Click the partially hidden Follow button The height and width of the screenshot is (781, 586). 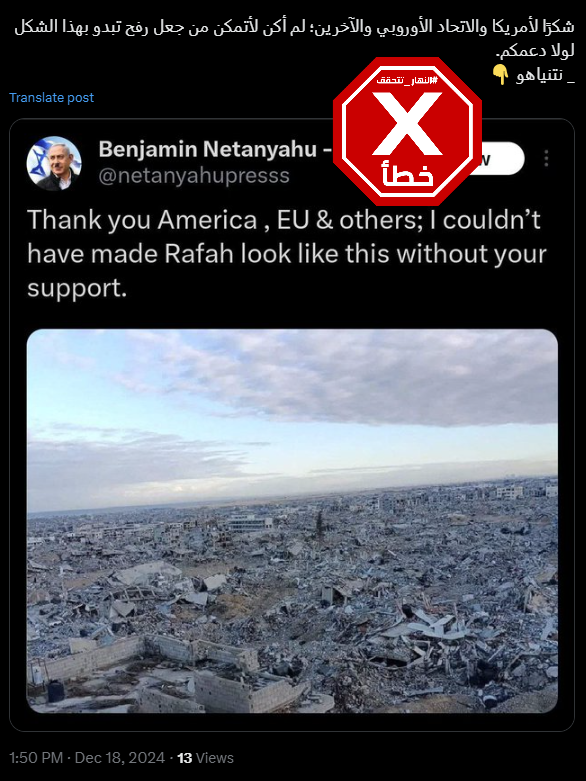500,158
